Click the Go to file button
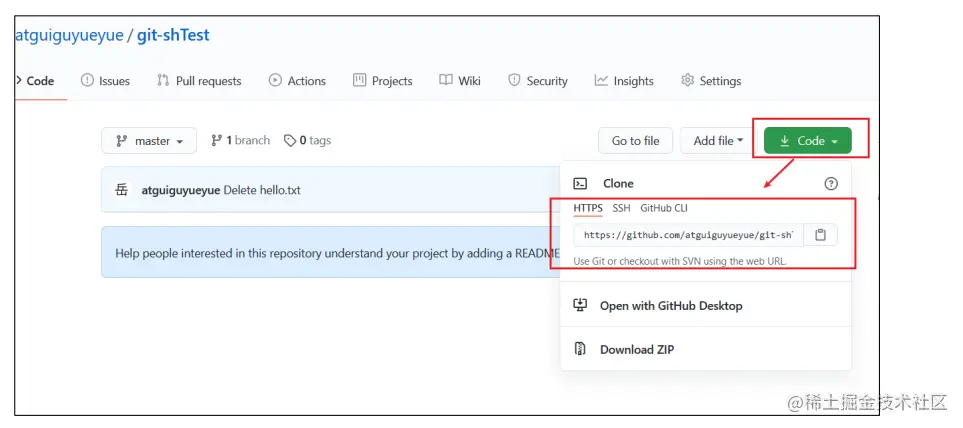This screenshot has width=963, height=428. (636, 141)
